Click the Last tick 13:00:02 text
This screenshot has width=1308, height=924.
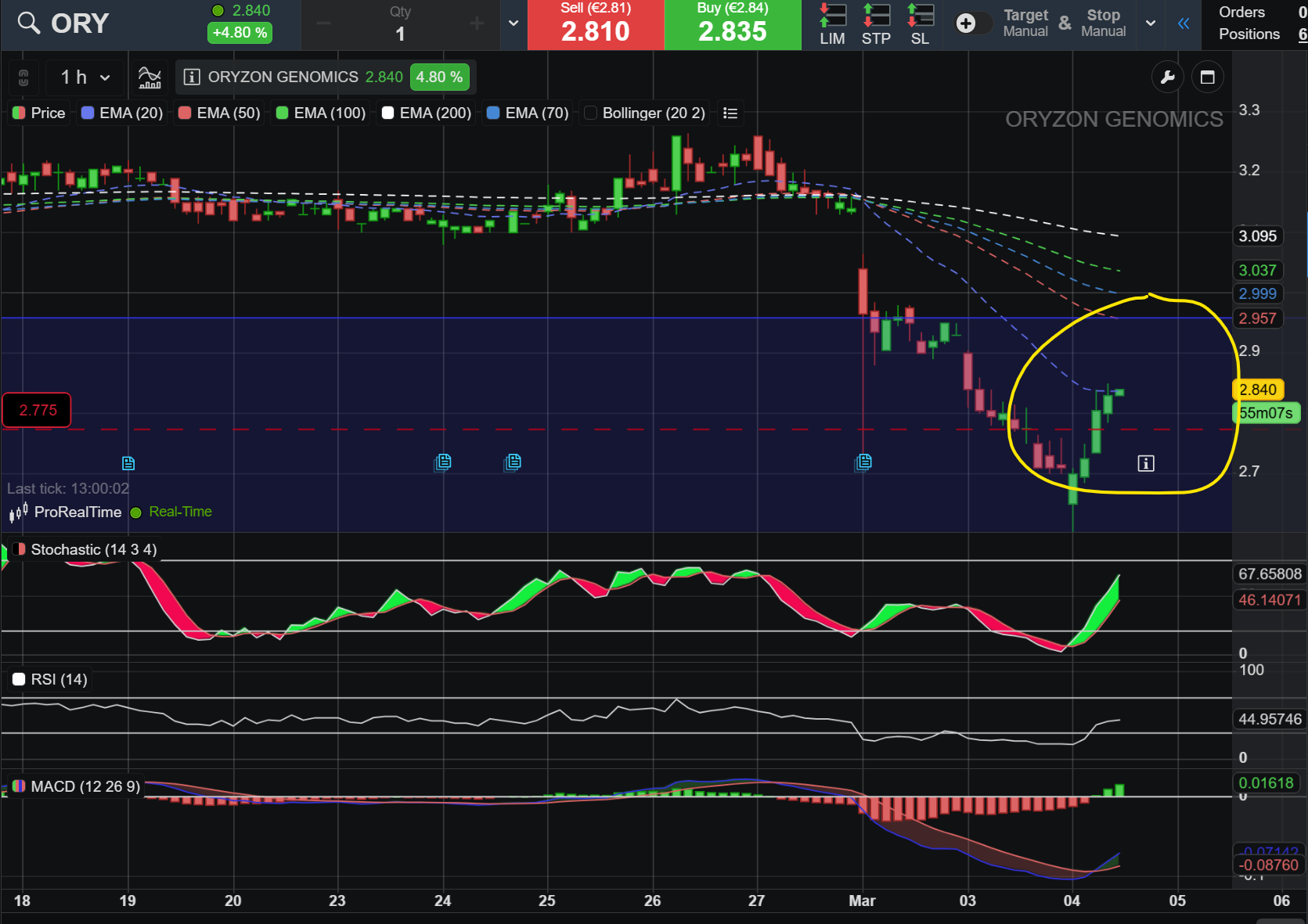click(68, 488)
